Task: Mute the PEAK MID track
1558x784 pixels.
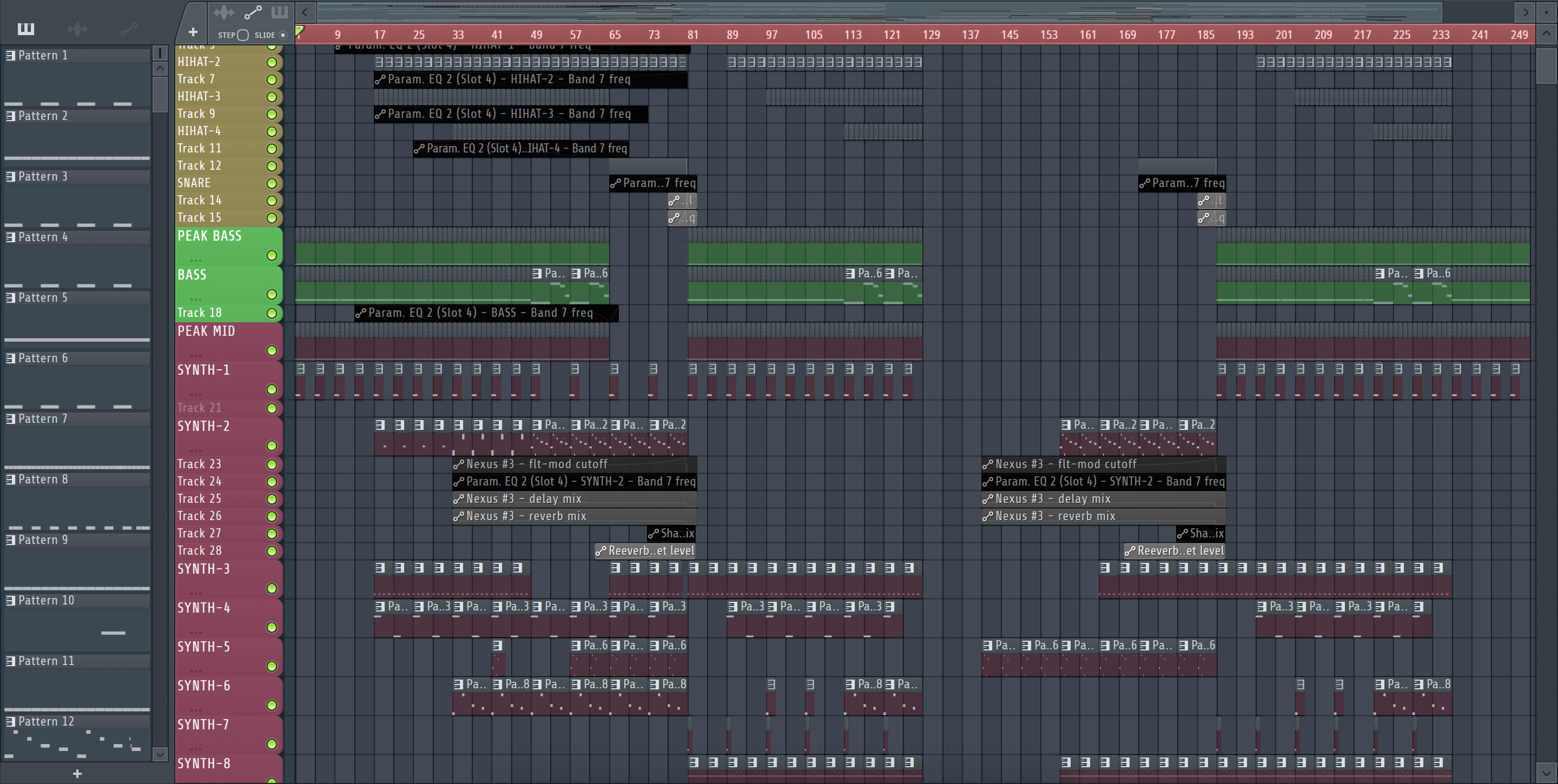Action: (272, 350)
